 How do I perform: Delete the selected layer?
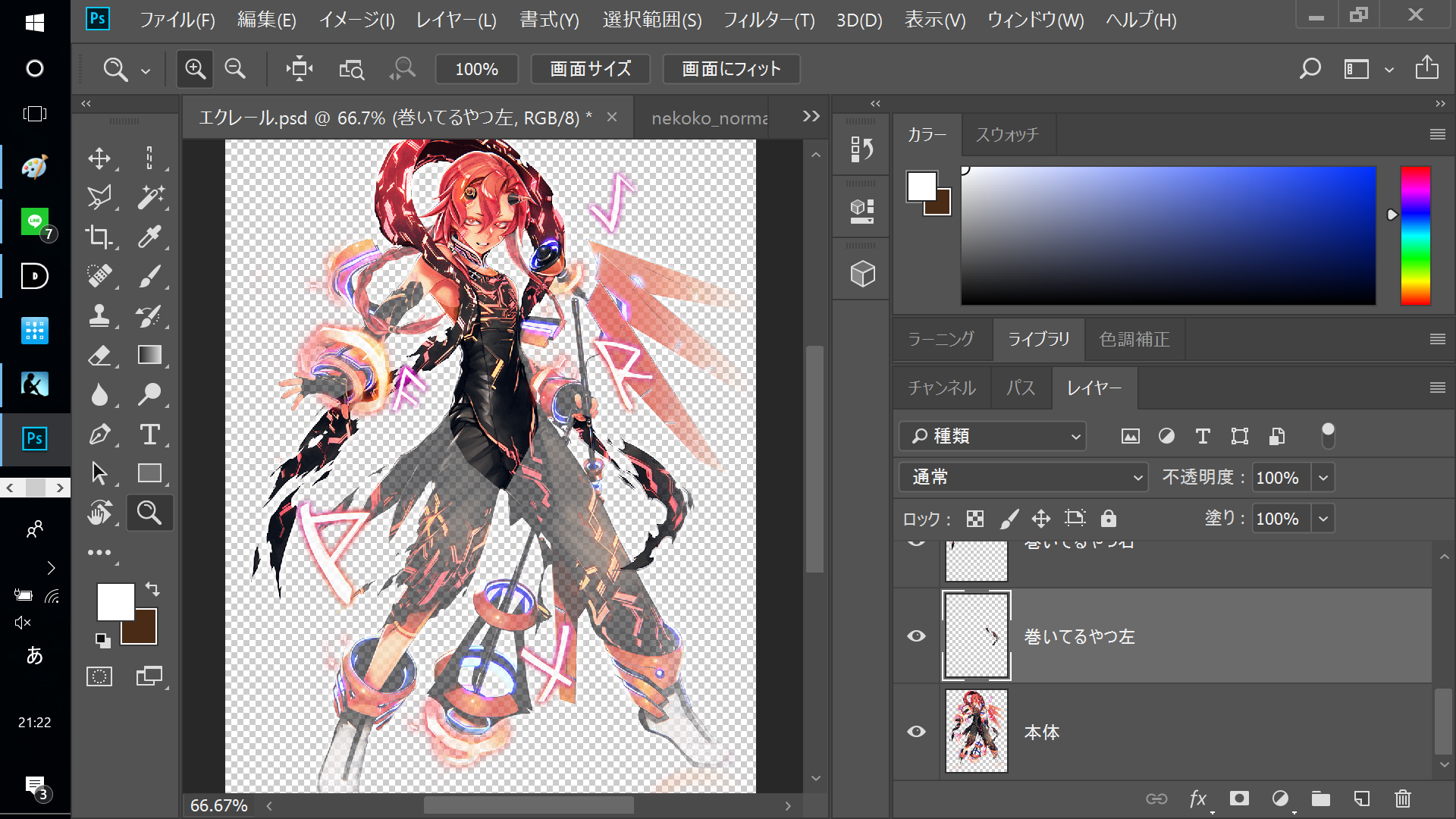(x=1403, y=798)
